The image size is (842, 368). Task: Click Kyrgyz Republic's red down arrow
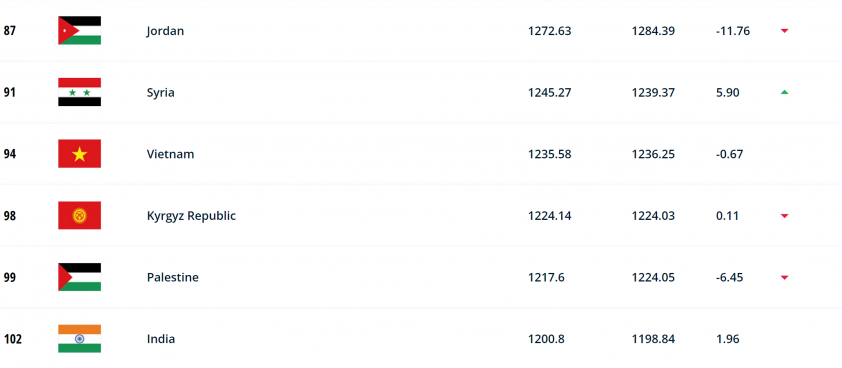(785, 216)
